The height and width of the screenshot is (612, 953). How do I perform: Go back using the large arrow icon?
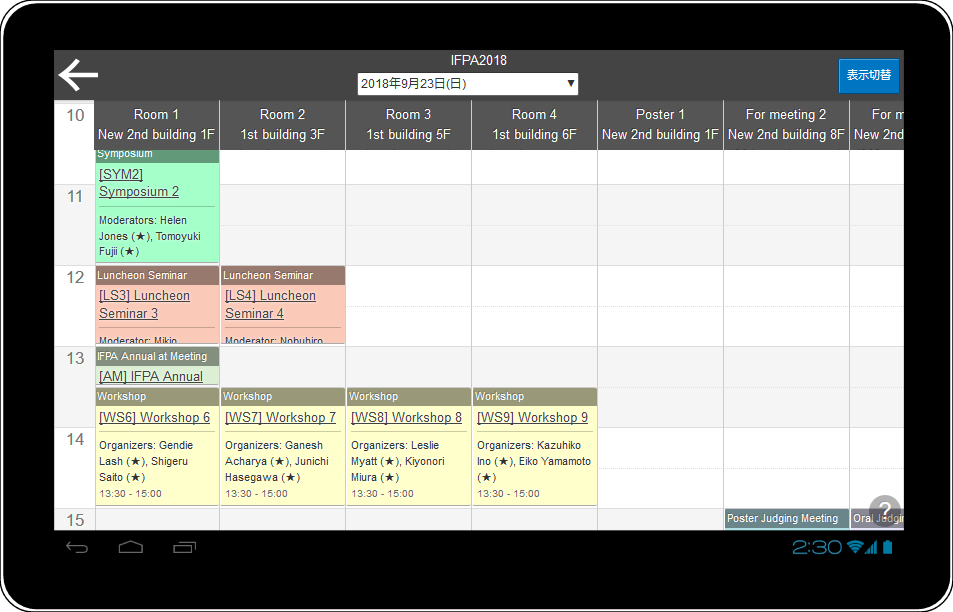pyautogui.click(x=78, y=75)
